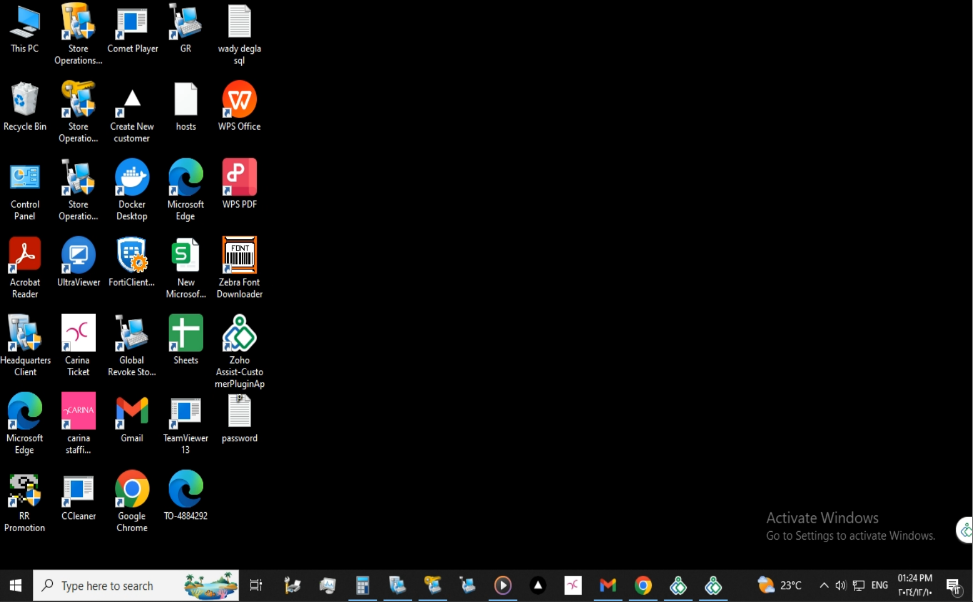973x602 pixels.
Task: Change input language via ENG indicator
Action: (879, 585)
